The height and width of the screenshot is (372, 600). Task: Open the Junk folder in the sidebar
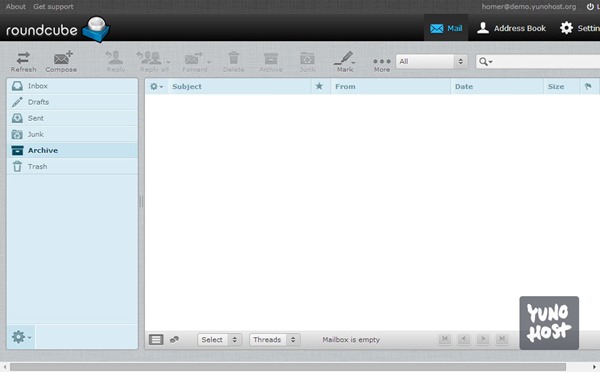pyautogui.click(x=72, y=134)
